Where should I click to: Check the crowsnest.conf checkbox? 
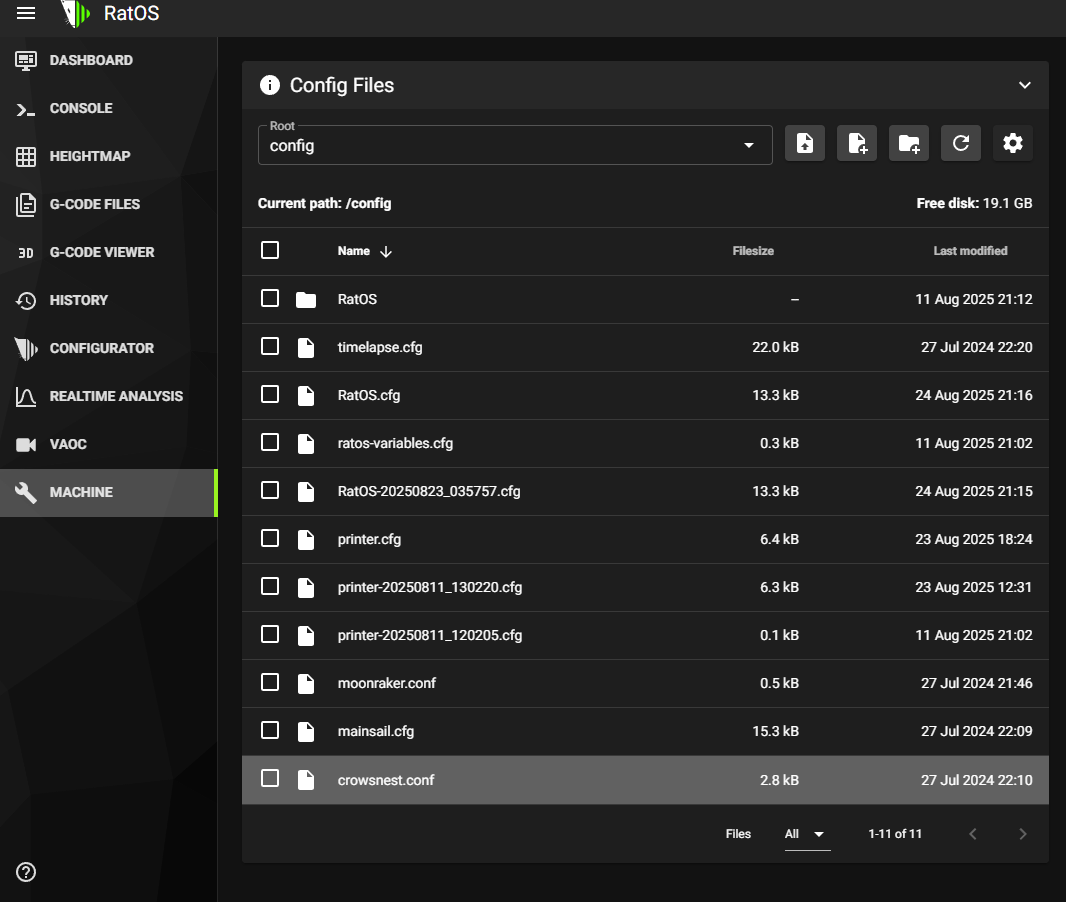pyautogui.click(x=270, y=778)
